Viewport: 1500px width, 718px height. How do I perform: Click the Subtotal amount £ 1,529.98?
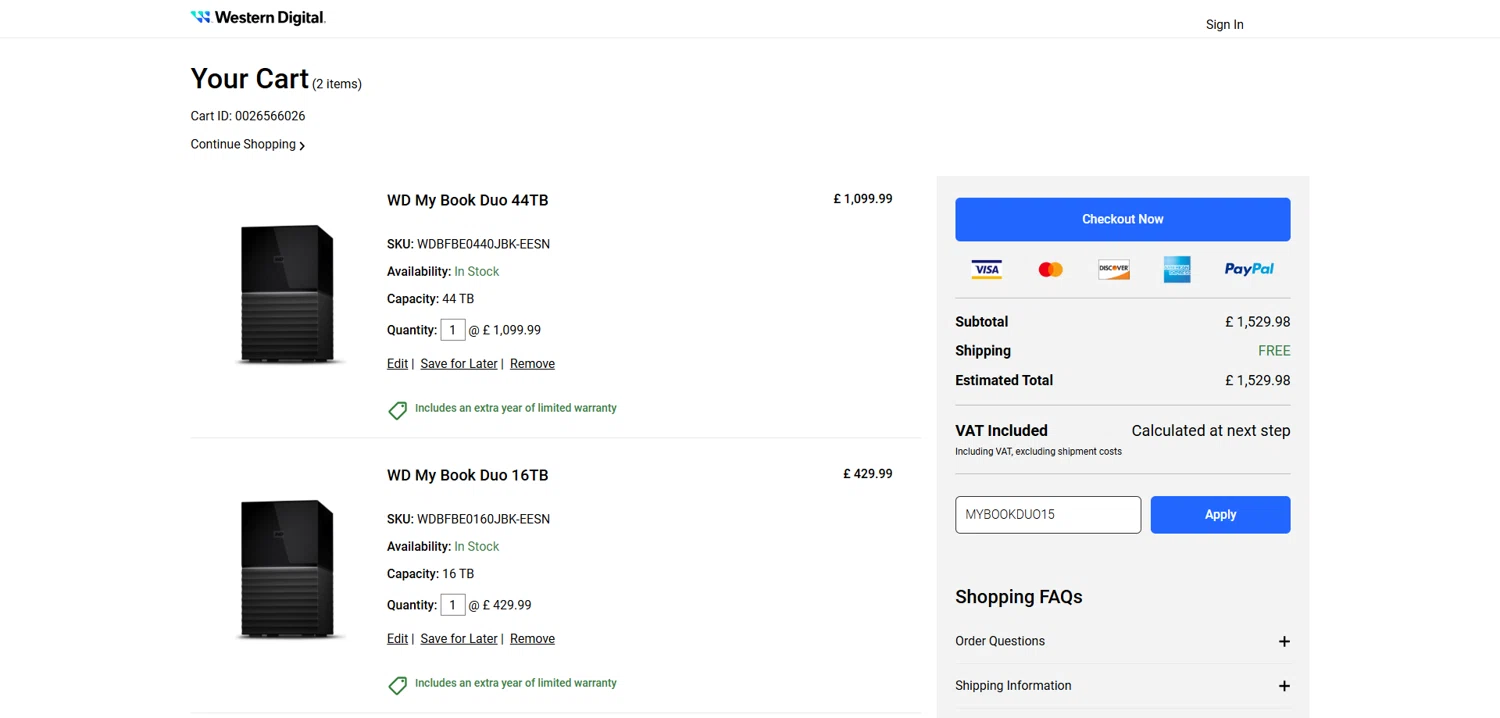(x=1257, y=322)
